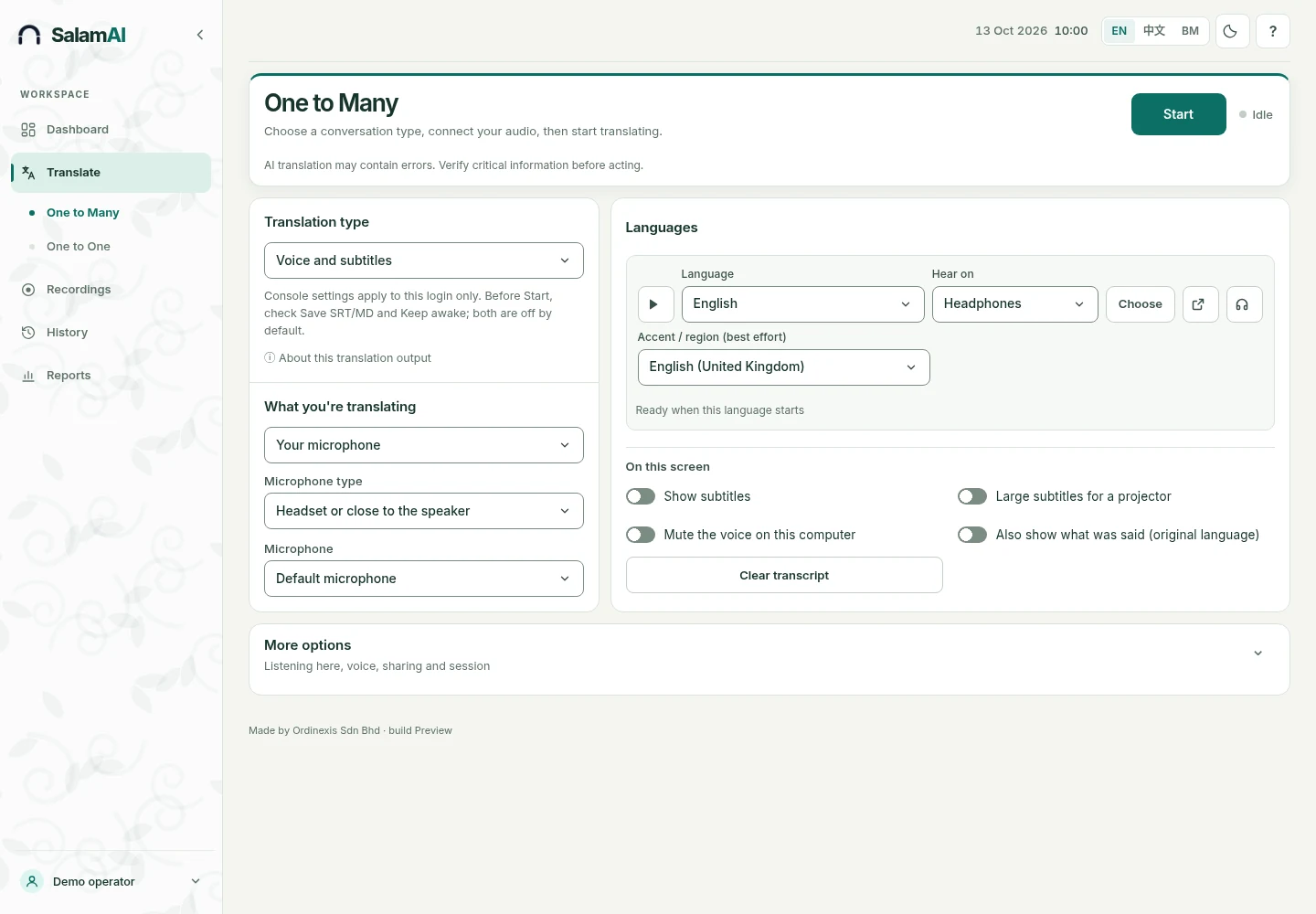
Task: Click the headphones listen icon button
Action: click(x=1244, y=304)
